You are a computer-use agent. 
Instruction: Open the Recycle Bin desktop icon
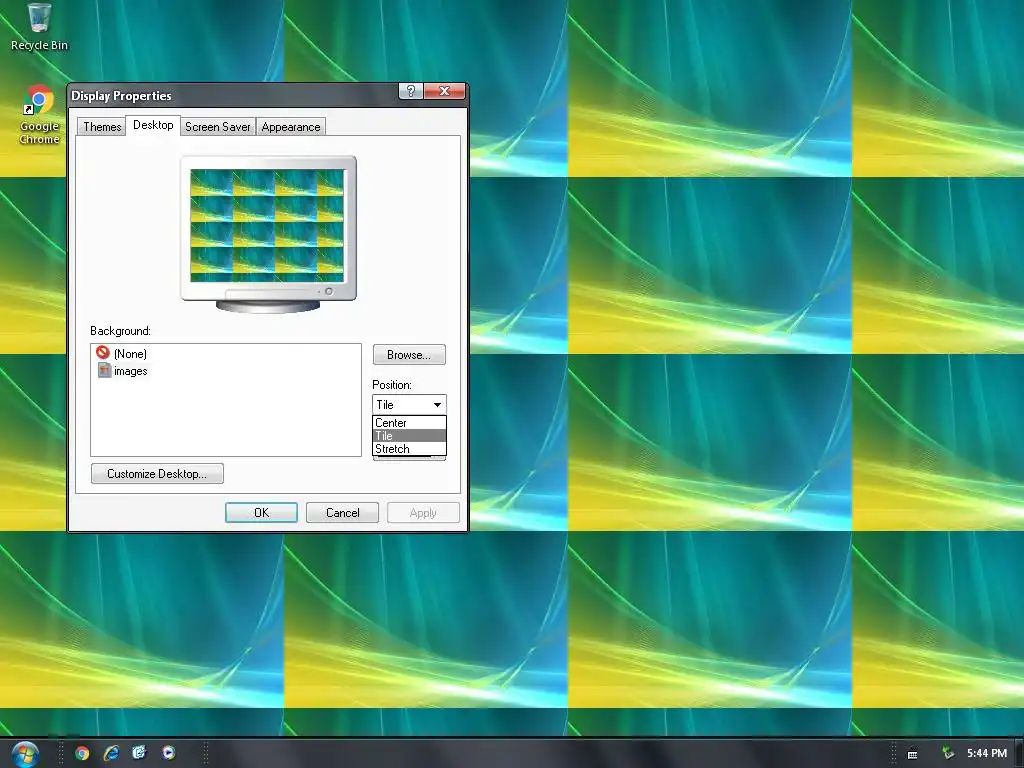pos(39,26)
